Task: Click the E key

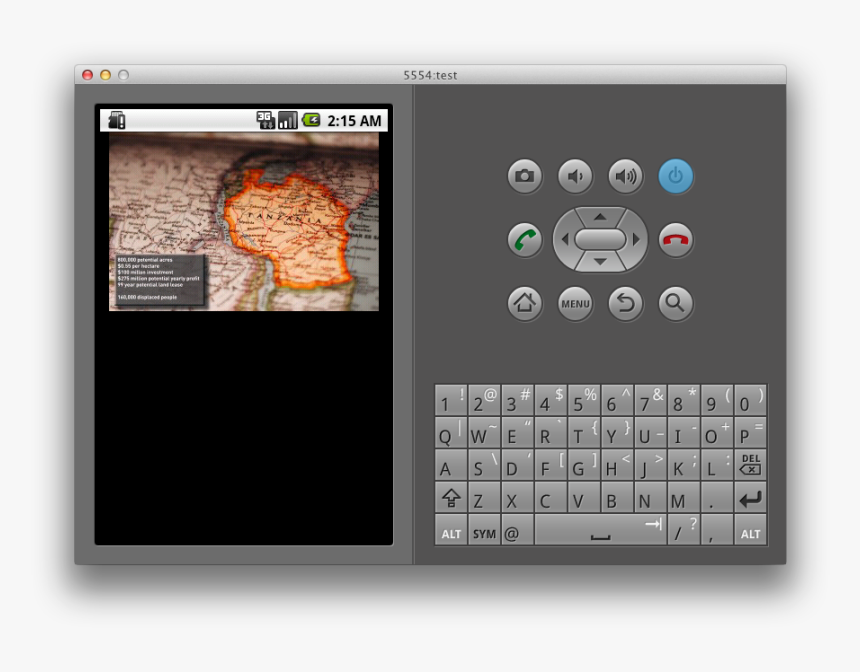Action: coord(517,432)
